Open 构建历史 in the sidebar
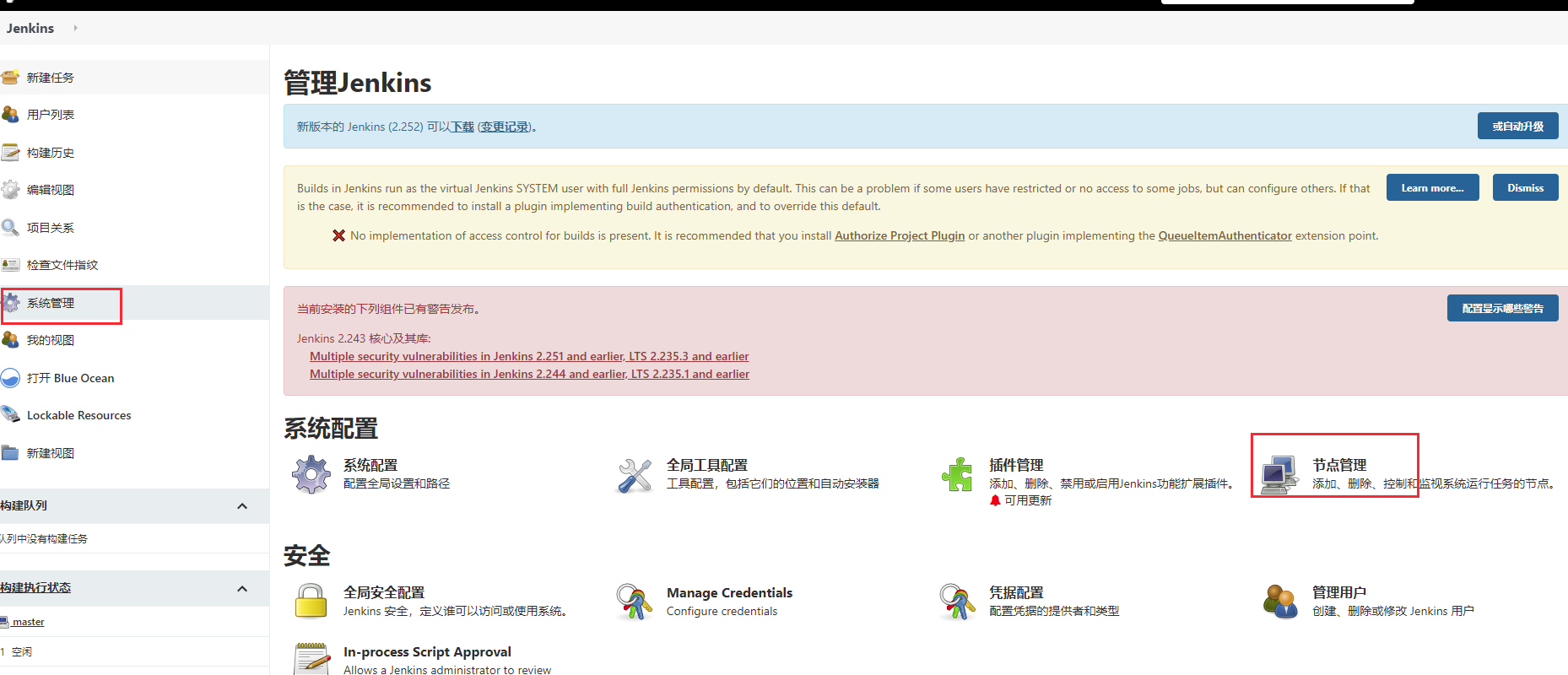Viewport: 1568px width, 675px height. click(51, 153)
